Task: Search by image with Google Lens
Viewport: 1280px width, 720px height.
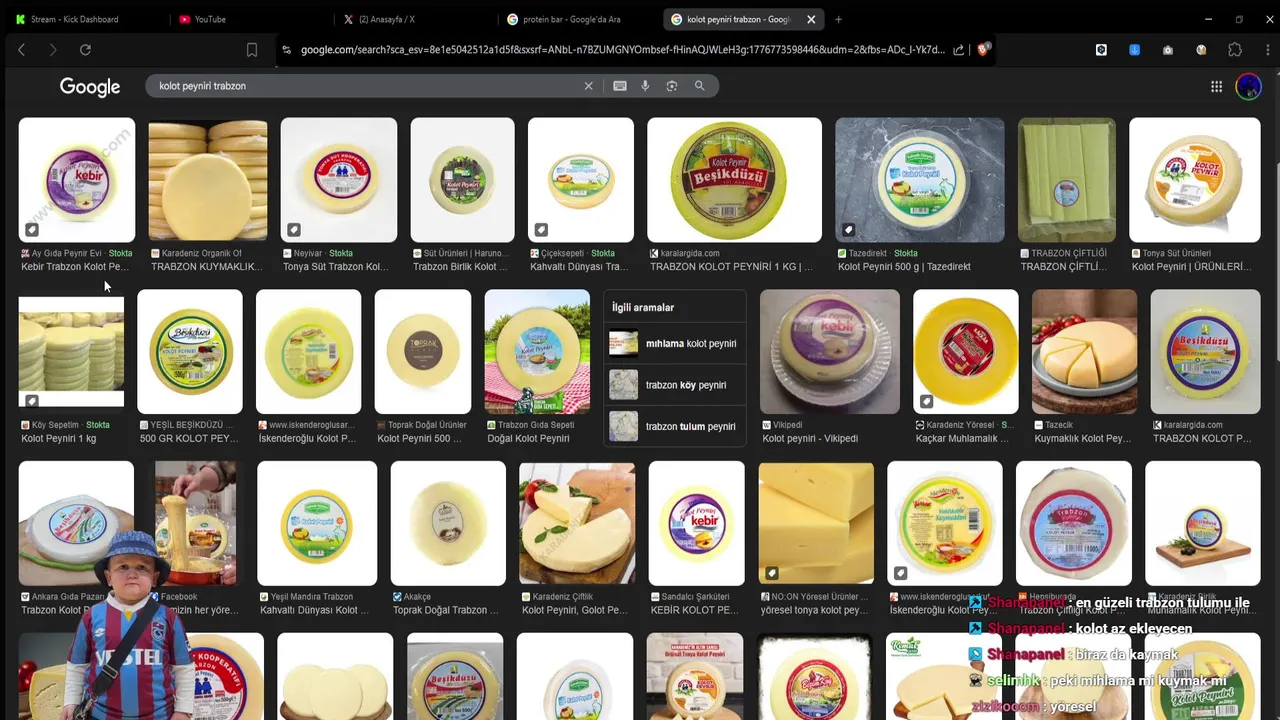Action: point(672,86)
